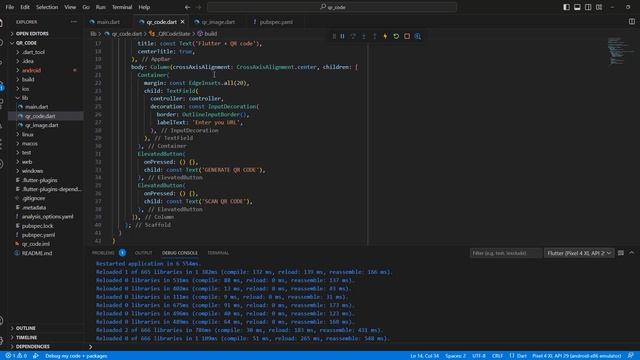The height and width of the screenshot is (360, 640).
Task: Open README.md in the explorer
Action: (x=46, y=253)
